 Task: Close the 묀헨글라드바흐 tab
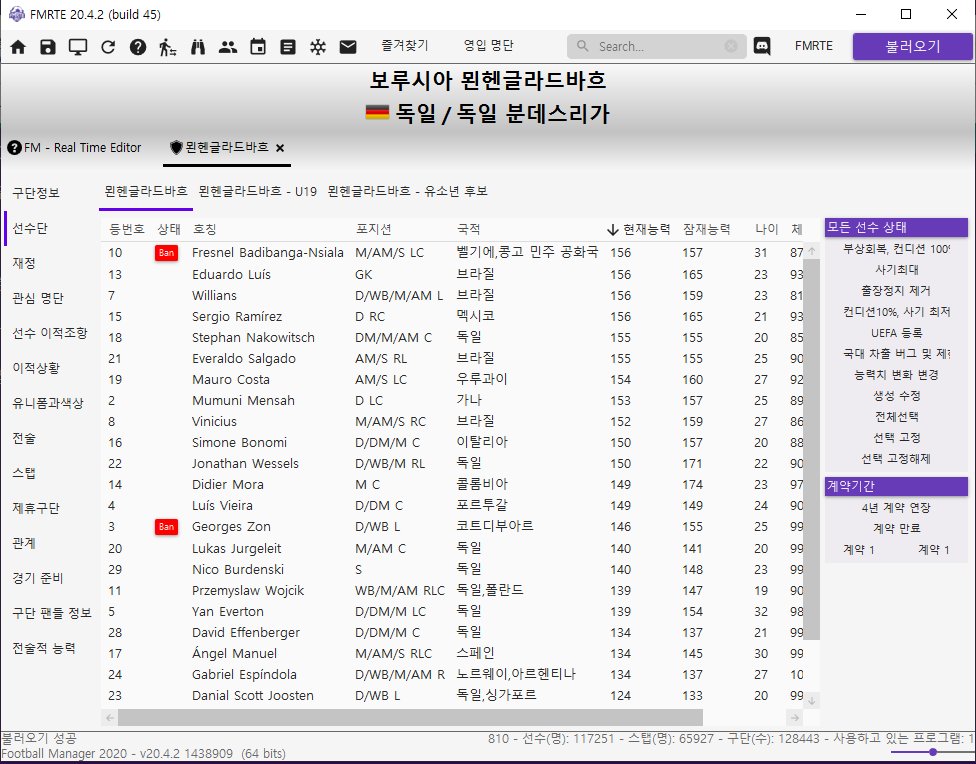pyautogui.click(x=280, y=147)
